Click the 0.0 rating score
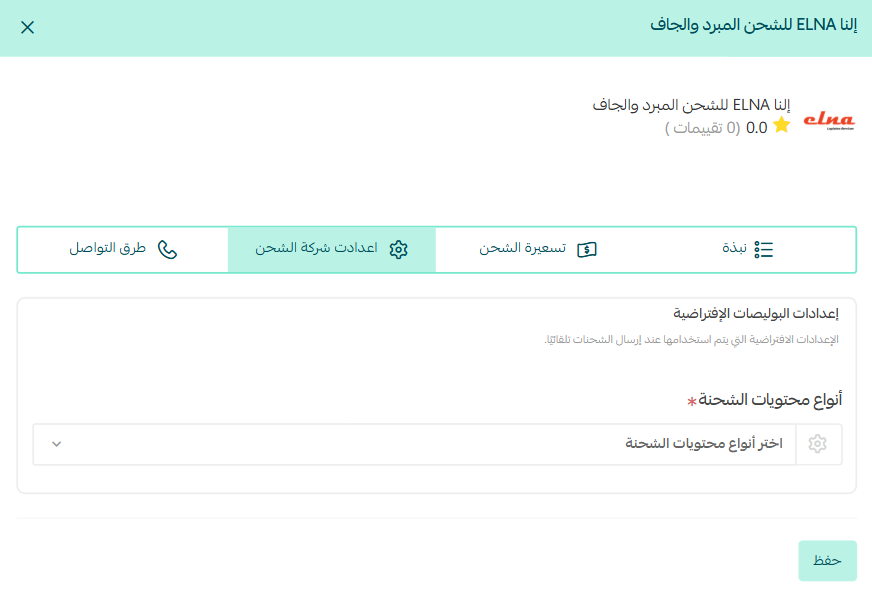The image size is (872, 595). 756,128
